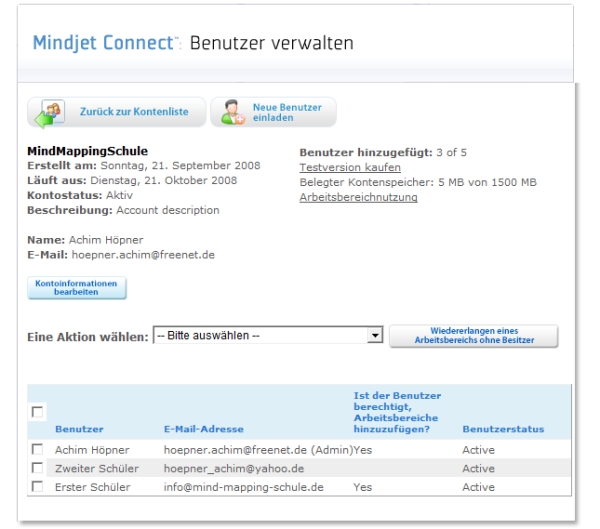This screenshot has width=600, height=529.
Task: Click email hoepner_achim@yahoo.de
Action: point(234,469)
